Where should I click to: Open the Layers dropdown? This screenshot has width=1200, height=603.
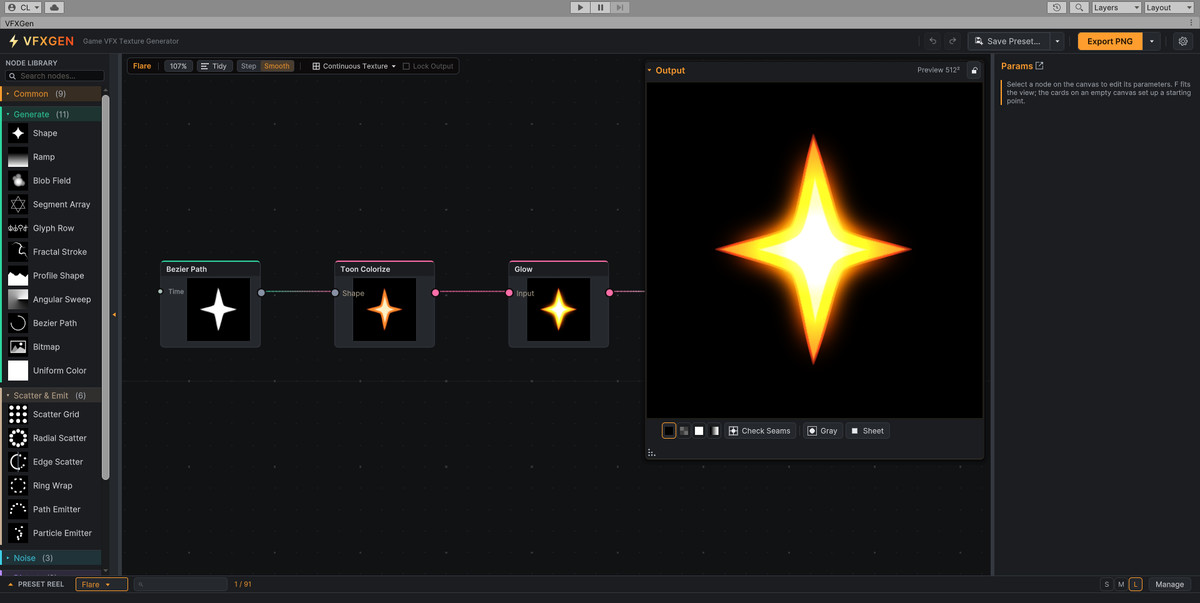(1116, 7)
